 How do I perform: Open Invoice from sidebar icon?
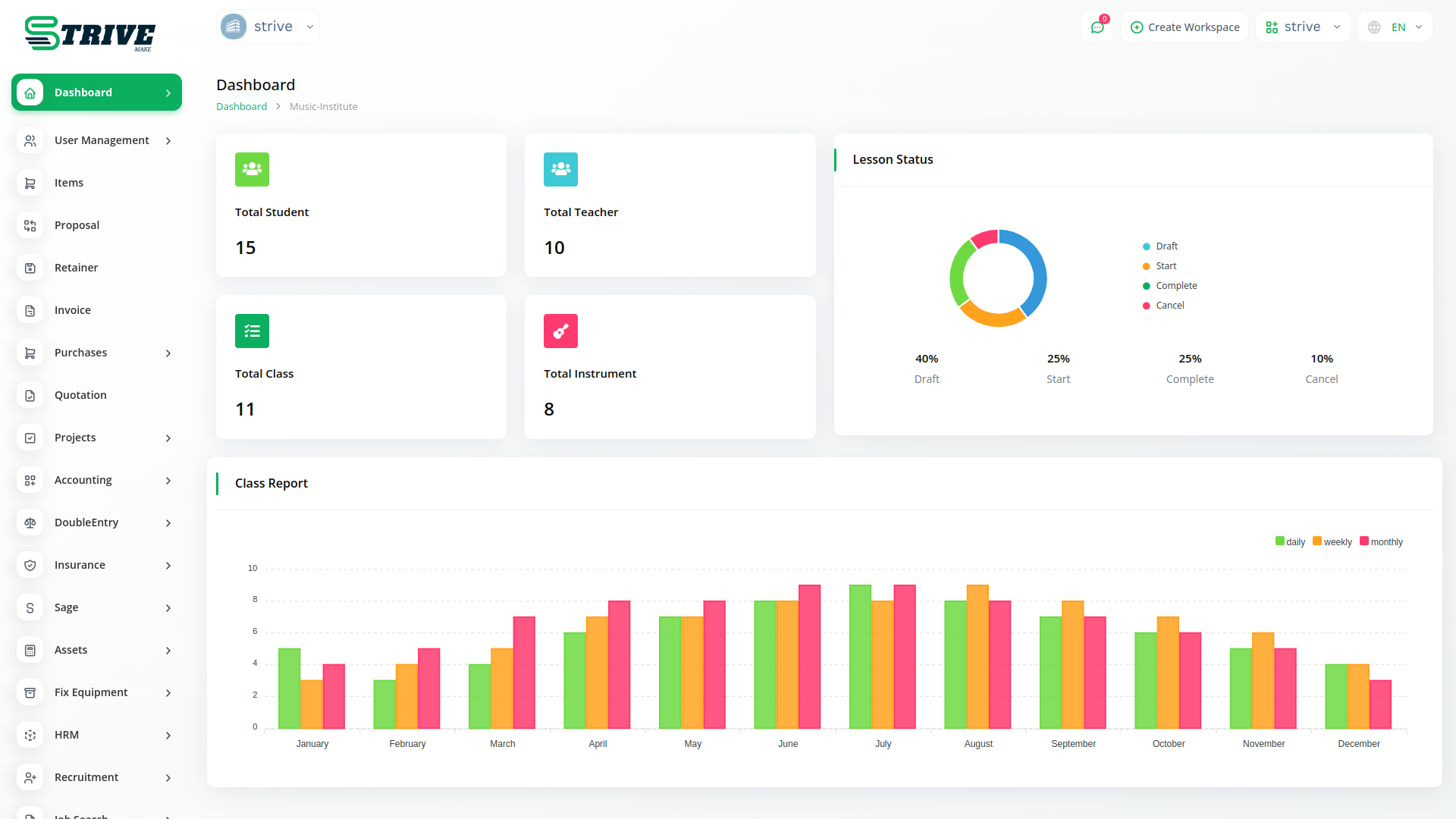(x=30, y=310)
